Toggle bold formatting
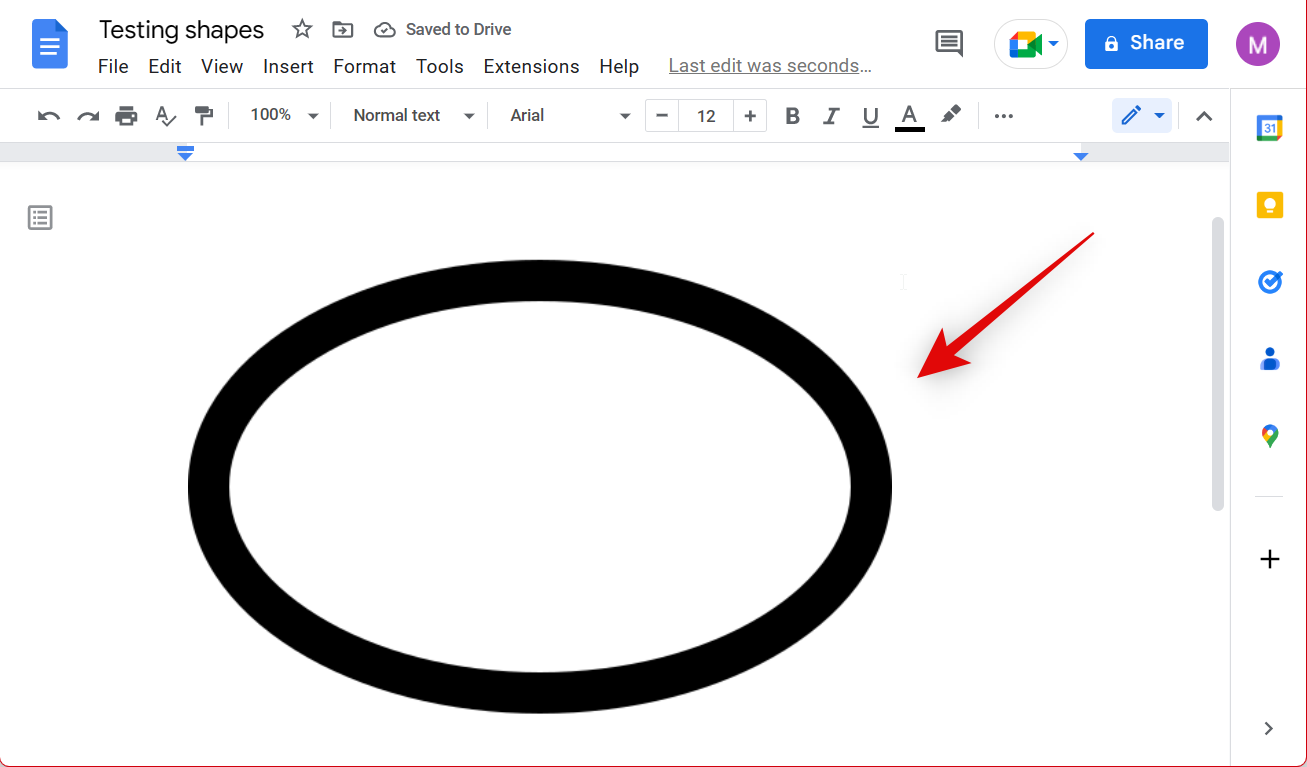 point(793,116)
